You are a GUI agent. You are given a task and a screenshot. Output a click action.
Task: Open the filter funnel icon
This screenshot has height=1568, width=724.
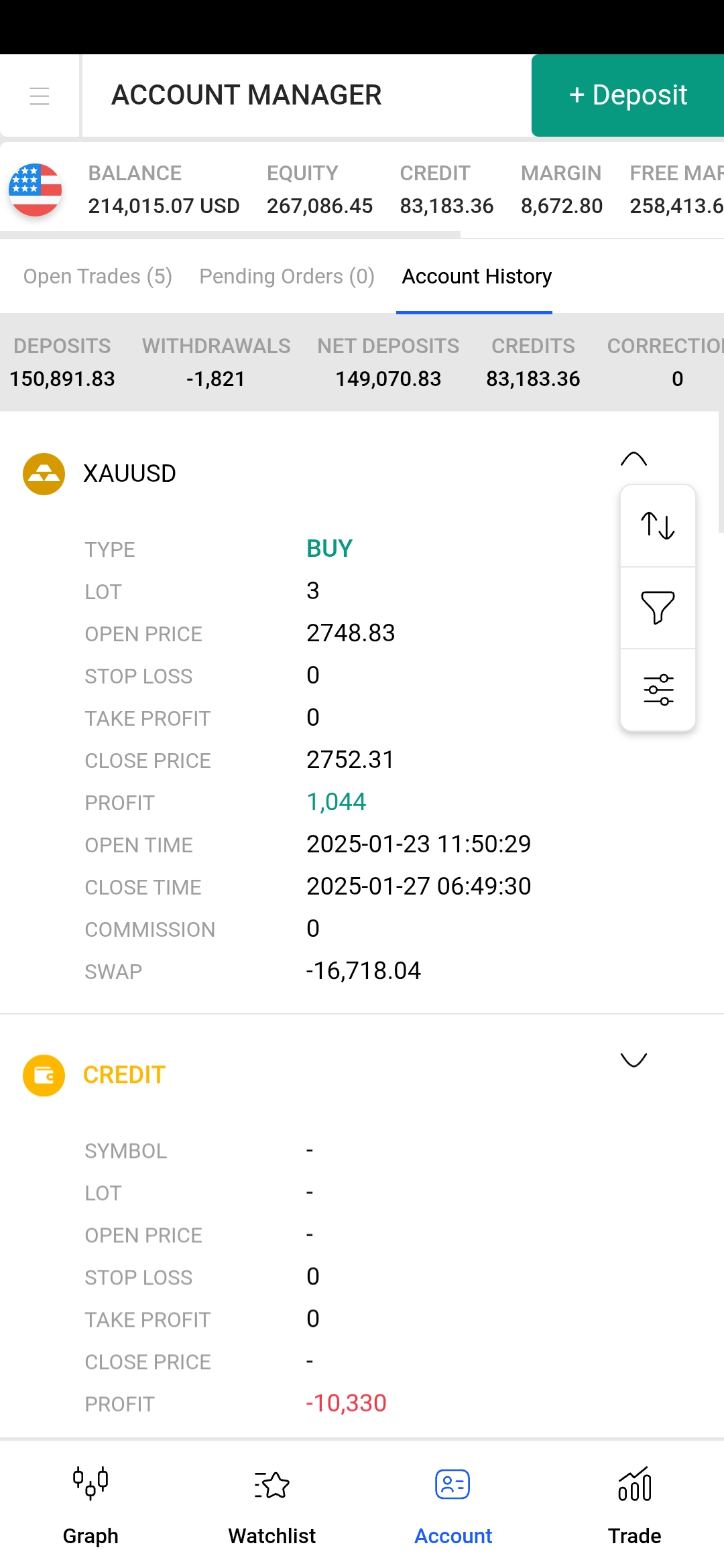coord(658,608)
